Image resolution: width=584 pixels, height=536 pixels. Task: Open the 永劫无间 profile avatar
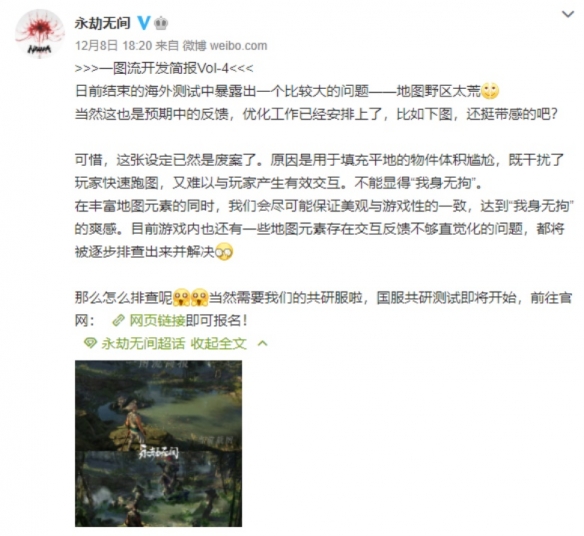39,34
